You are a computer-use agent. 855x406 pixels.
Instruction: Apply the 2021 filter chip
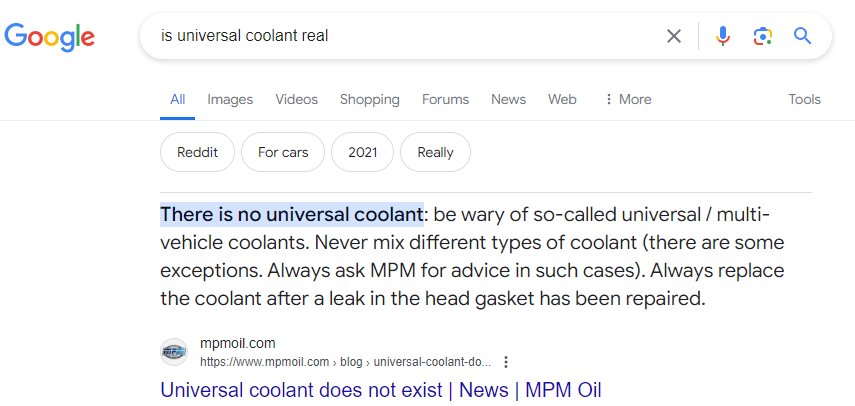pos(363,152)
